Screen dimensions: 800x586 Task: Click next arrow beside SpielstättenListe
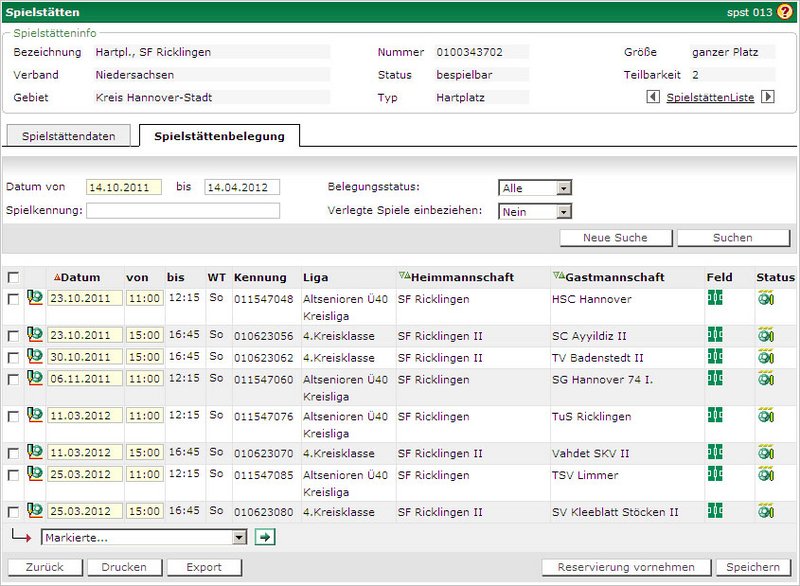pos(768,97)
